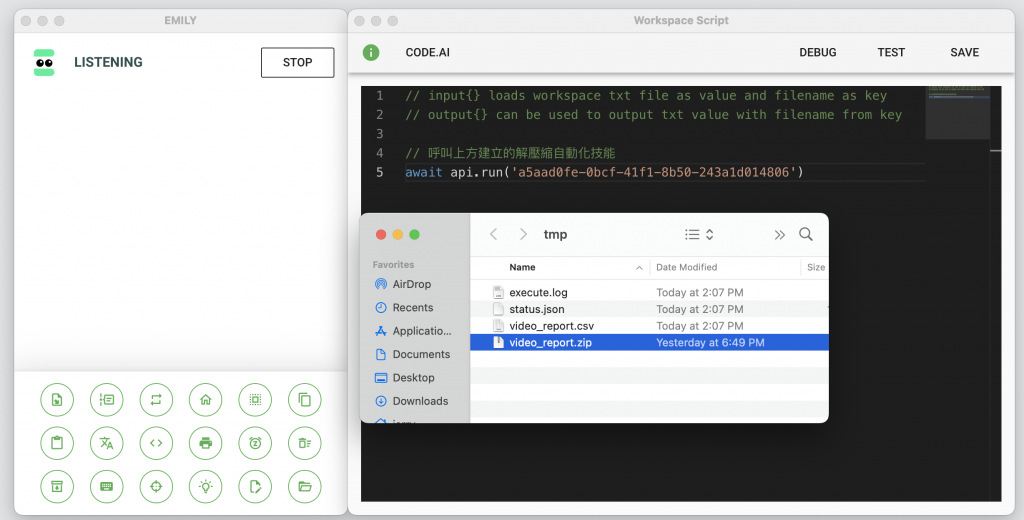Open Applications in Finder sidebar
The height and width of the screenshot is (520, 1024).
(x=413, y=331)
